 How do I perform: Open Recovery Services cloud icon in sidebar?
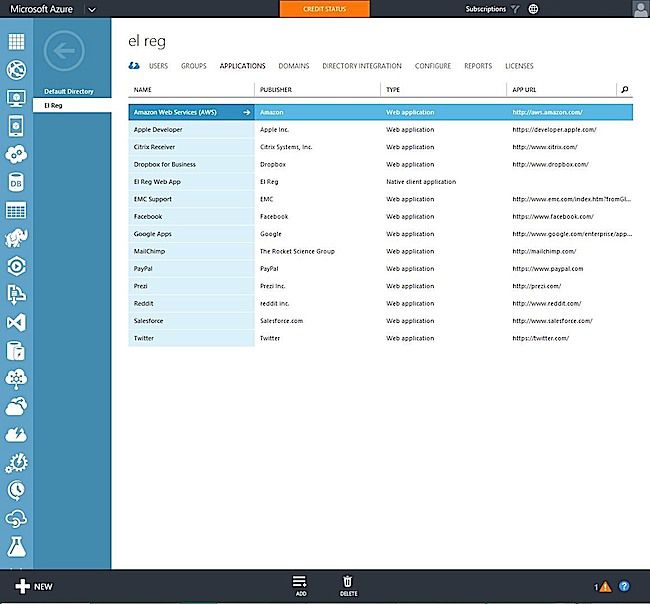pyautogui.click(x=16, y=407)
